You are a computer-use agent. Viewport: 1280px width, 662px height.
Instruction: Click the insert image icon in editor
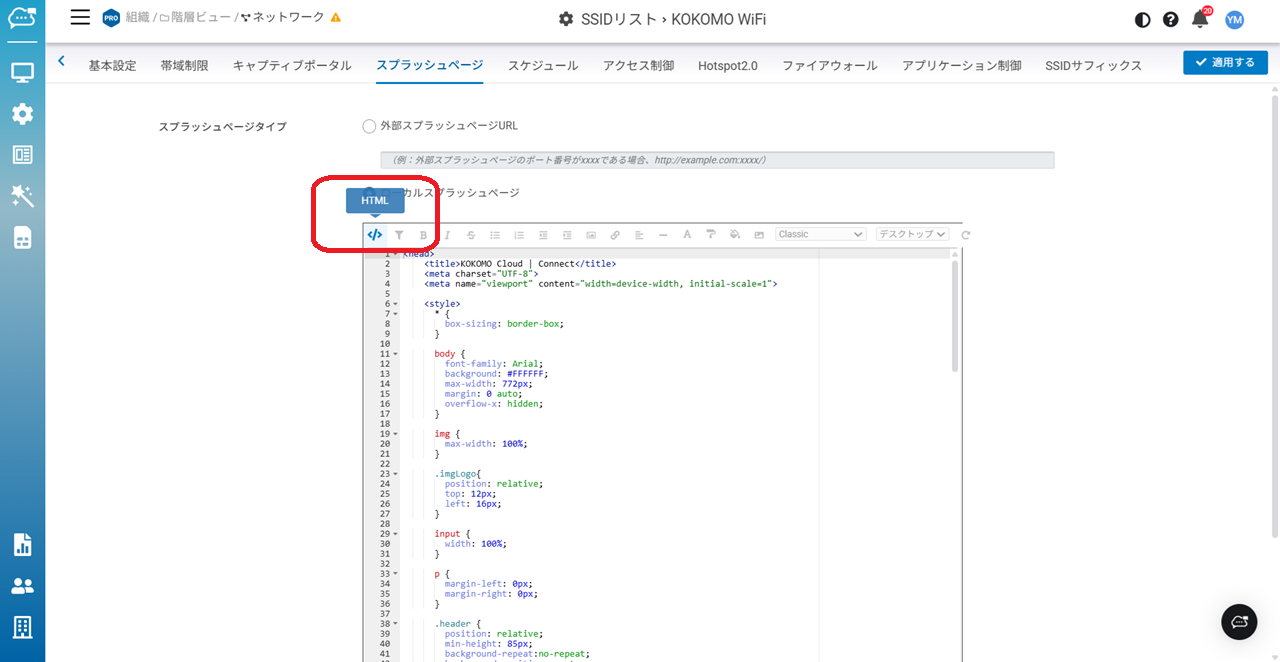click(591, 235)
